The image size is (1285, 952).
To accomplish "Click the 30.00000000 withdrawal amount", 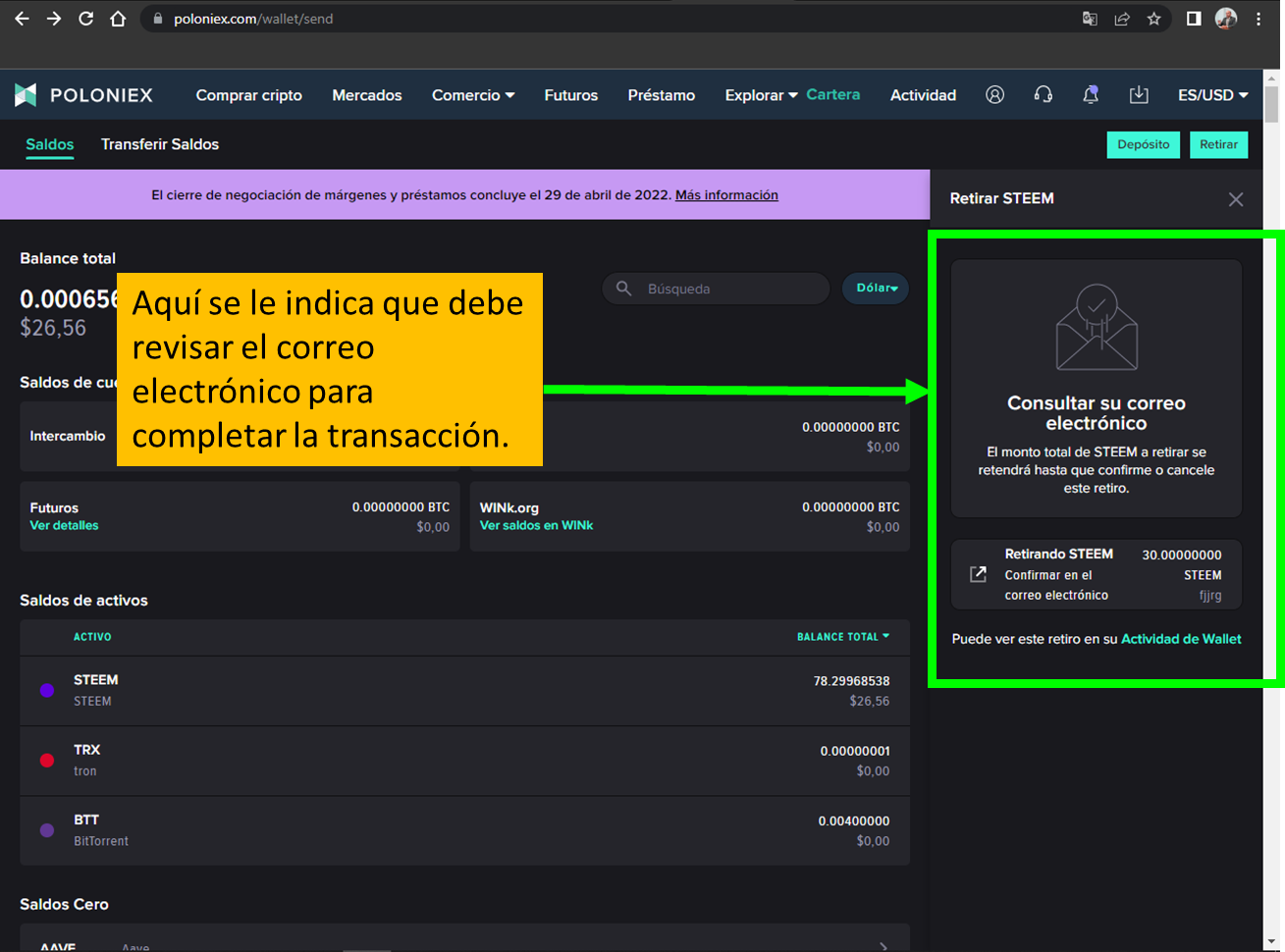I will pos(1182,555).
